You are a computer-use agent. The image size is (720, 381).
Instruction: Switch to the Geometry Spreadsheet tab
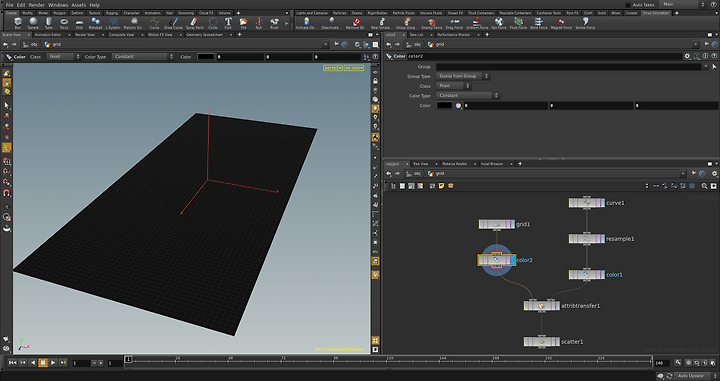[x=205, y=34]
